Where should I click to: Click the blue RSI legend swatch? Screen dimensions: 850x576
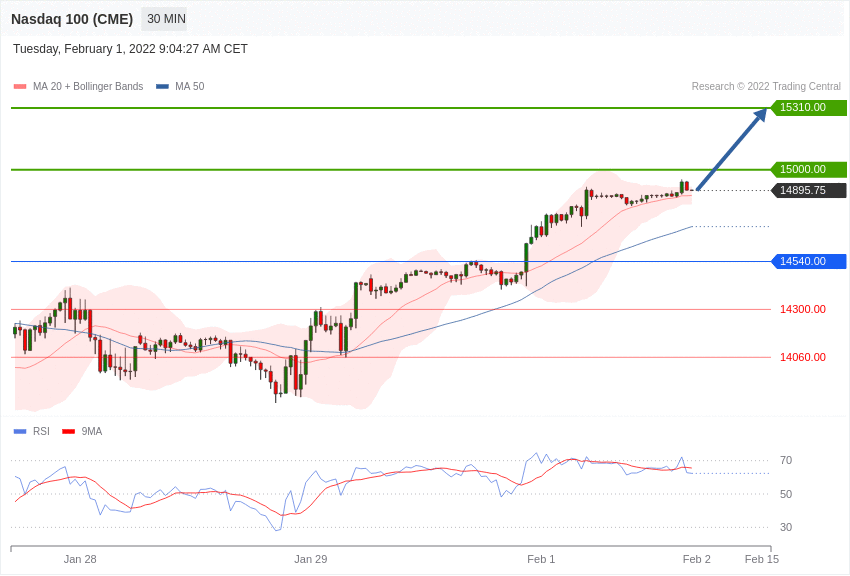point(20,432)
